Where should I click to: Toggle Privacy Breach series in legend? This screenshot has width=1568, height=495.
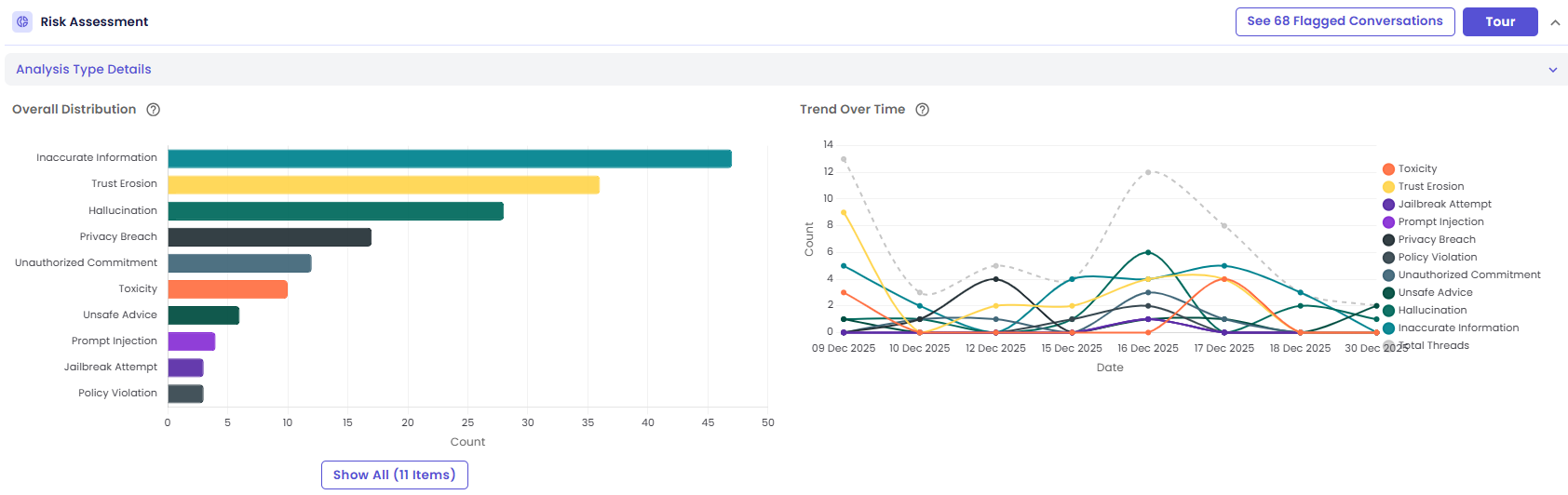[x=1428, y=239]
